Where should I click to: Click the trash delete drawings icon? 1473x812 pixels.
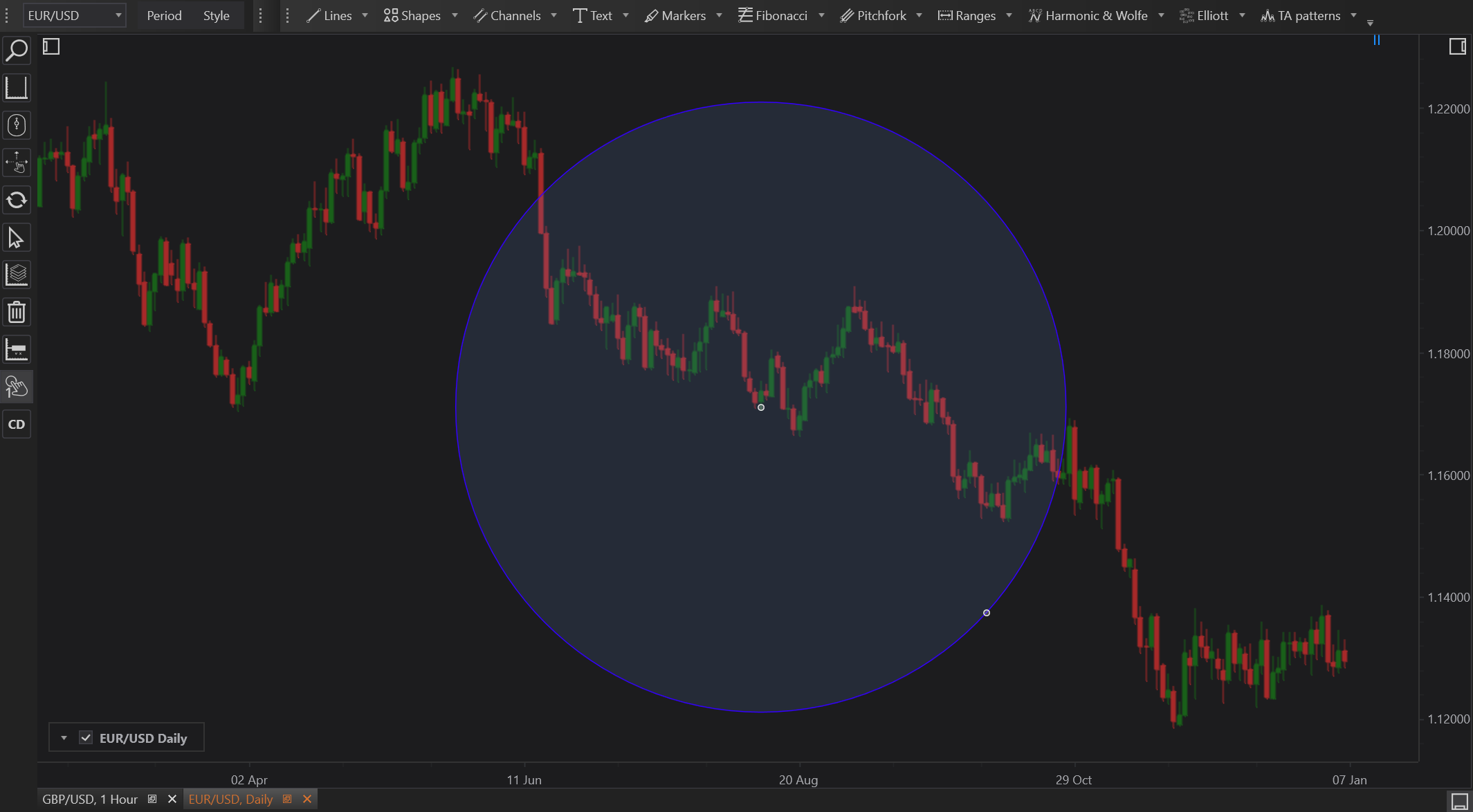click(17, 312)
